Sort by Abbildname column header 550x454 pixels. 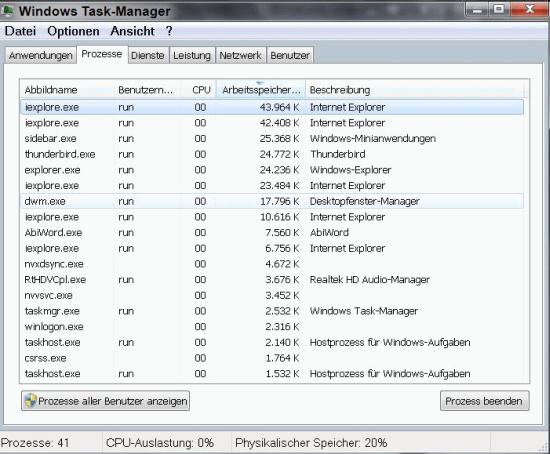tap(67, 90)
